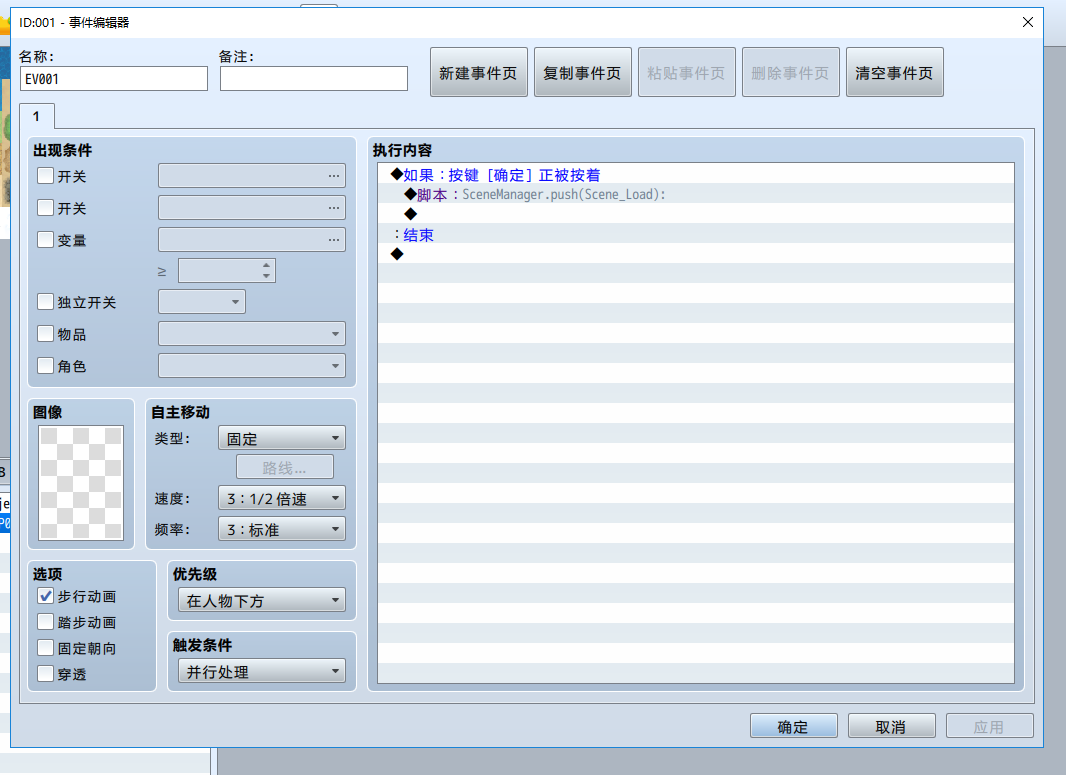Click the variable value number field
Viewport: 1066px width, 775px height.
[226, 271]
